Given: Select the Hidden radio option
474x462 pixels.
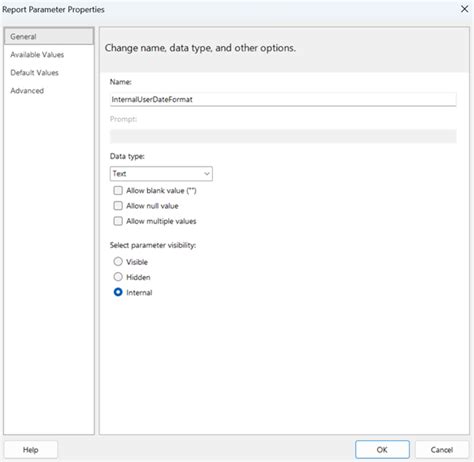Looking at the screenshot, I should (118, 277).
